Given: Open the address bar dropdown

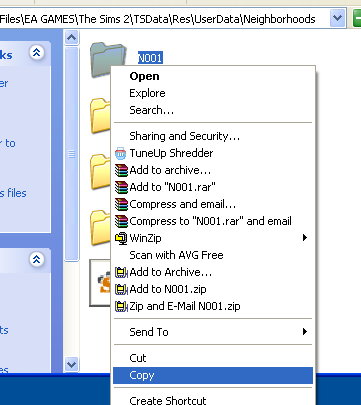Looking at the screenshot, I should pos(337,18).
